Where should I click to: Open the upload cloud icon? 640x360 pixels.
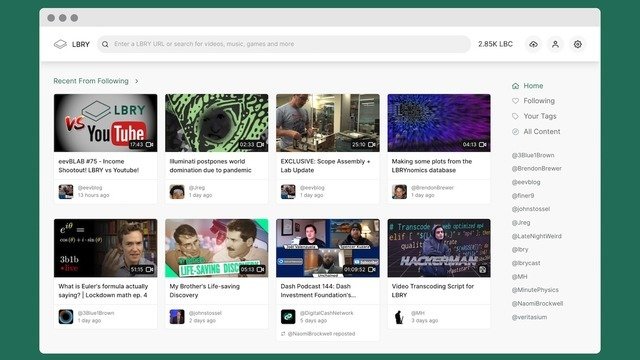(x=533, y=44)
